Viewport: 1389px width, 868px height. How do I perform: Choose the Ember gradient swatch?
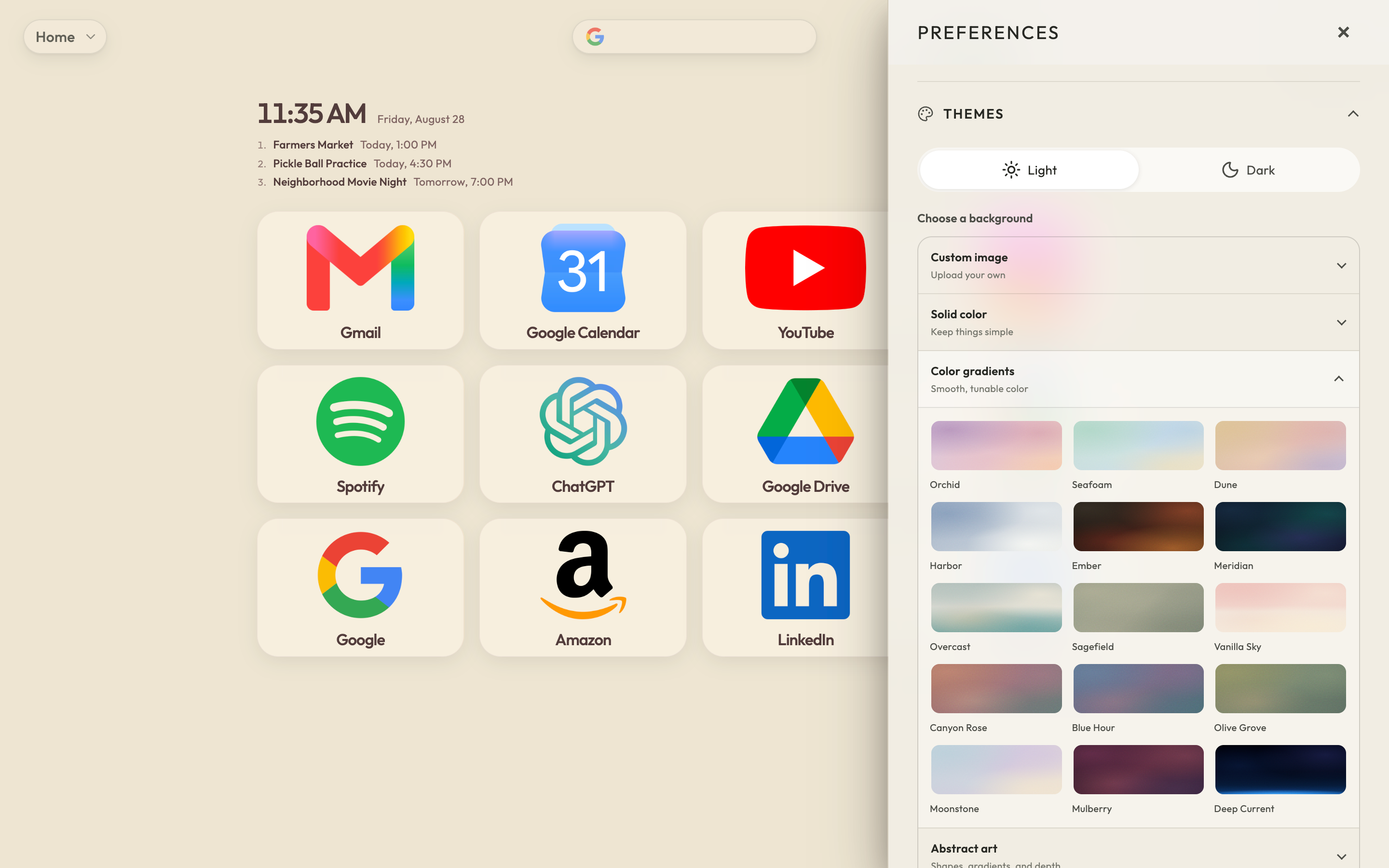pyautogui.click(x=1138, y=527)
